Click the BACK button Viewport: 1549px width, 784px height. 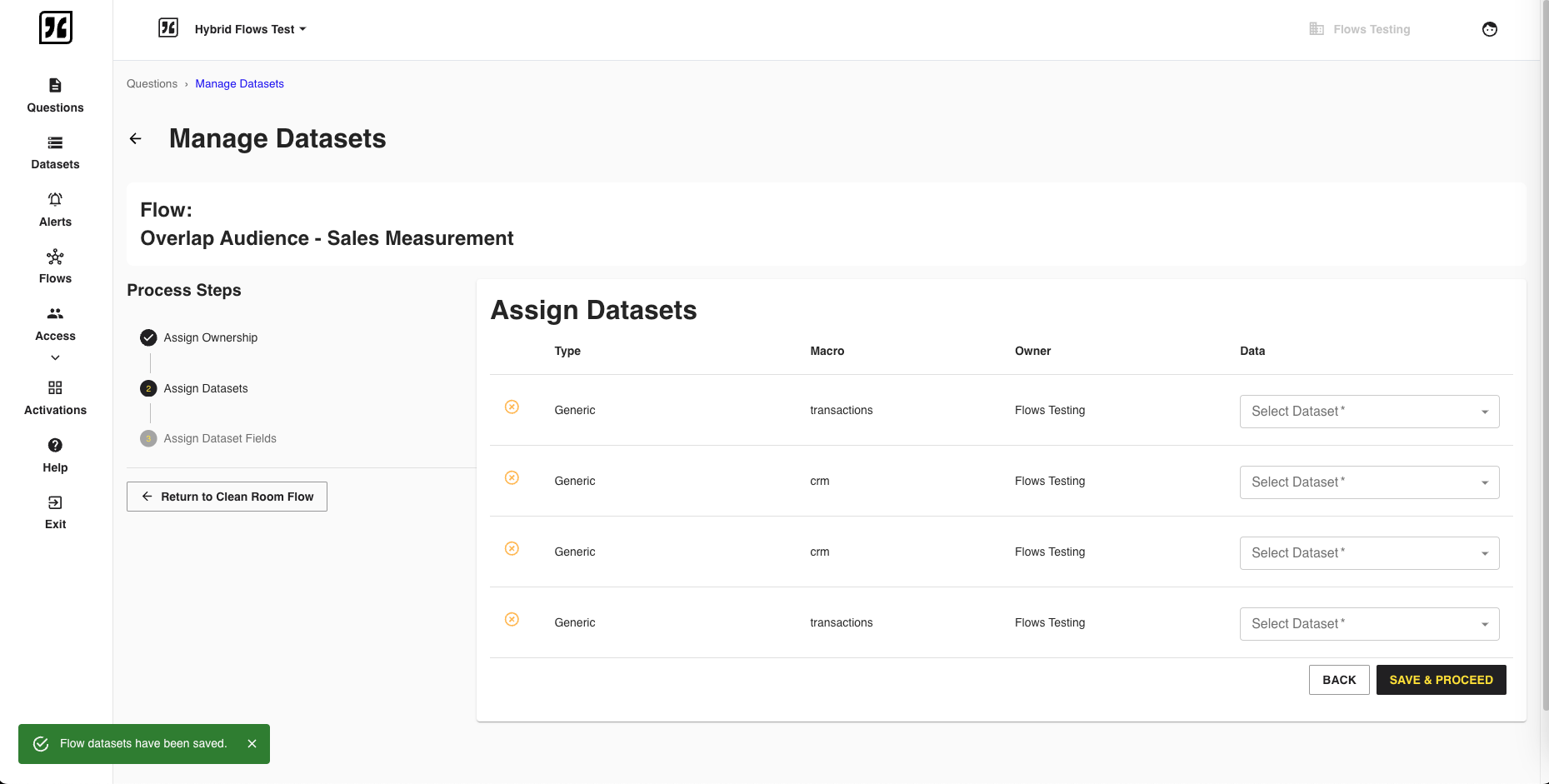click(x=1339, y=680)
